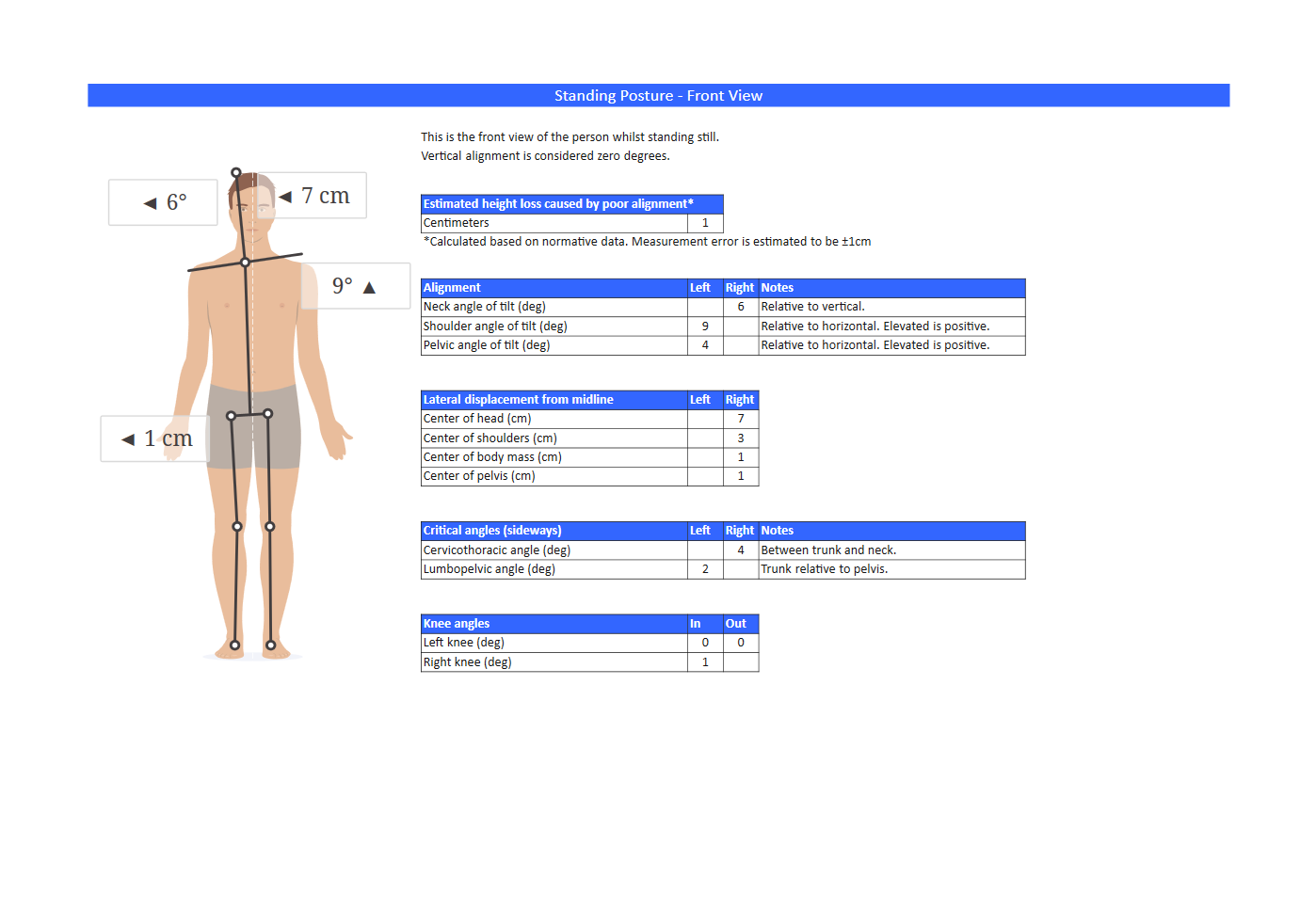Select the 'Centimeters' row label
The width and height of the screenshot is (1316, 924).
coord(554,223)
